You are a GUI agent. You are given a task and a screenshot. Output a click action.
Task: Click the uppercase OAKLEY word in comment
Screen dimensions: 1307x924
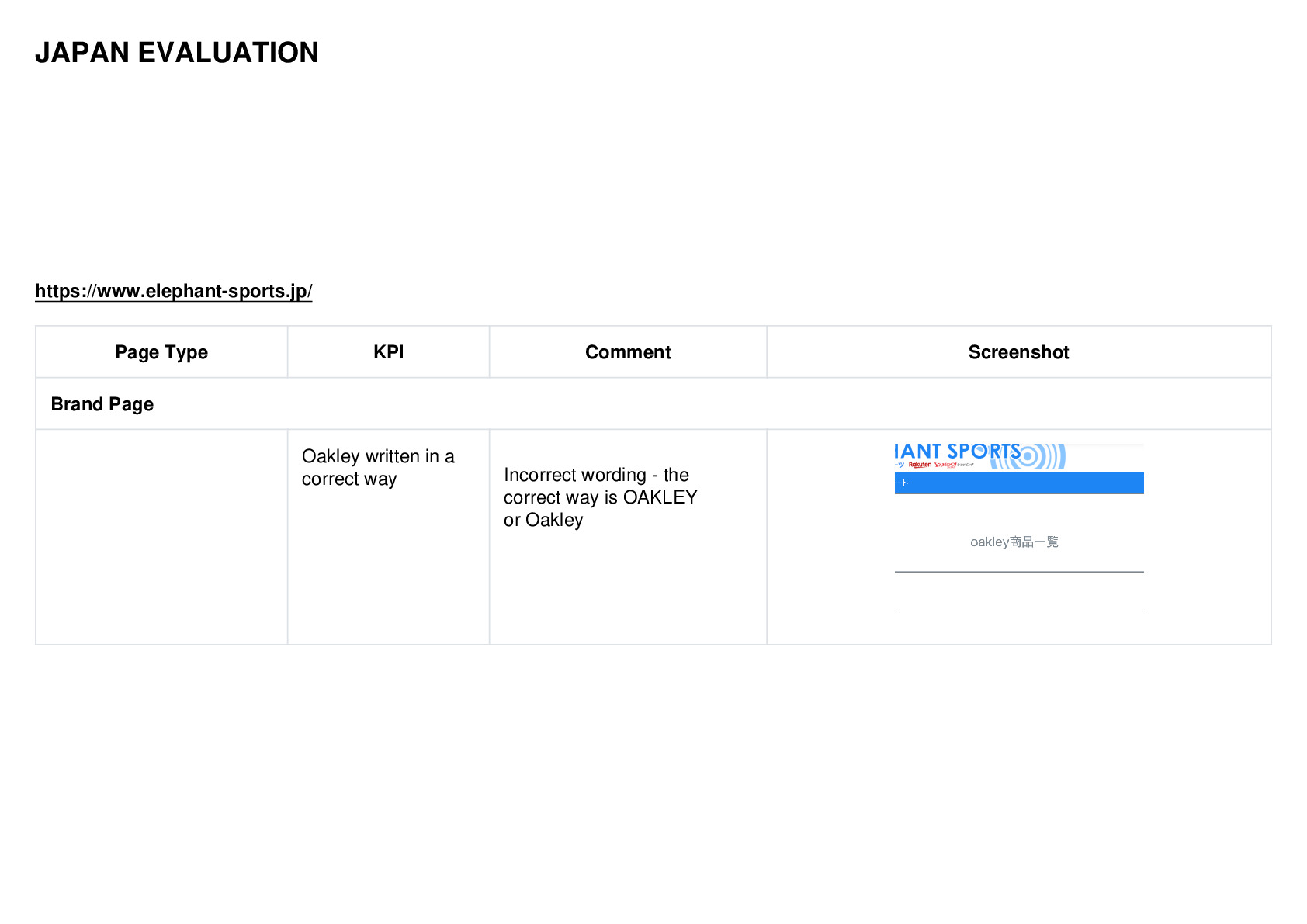(x=660, y=497)
